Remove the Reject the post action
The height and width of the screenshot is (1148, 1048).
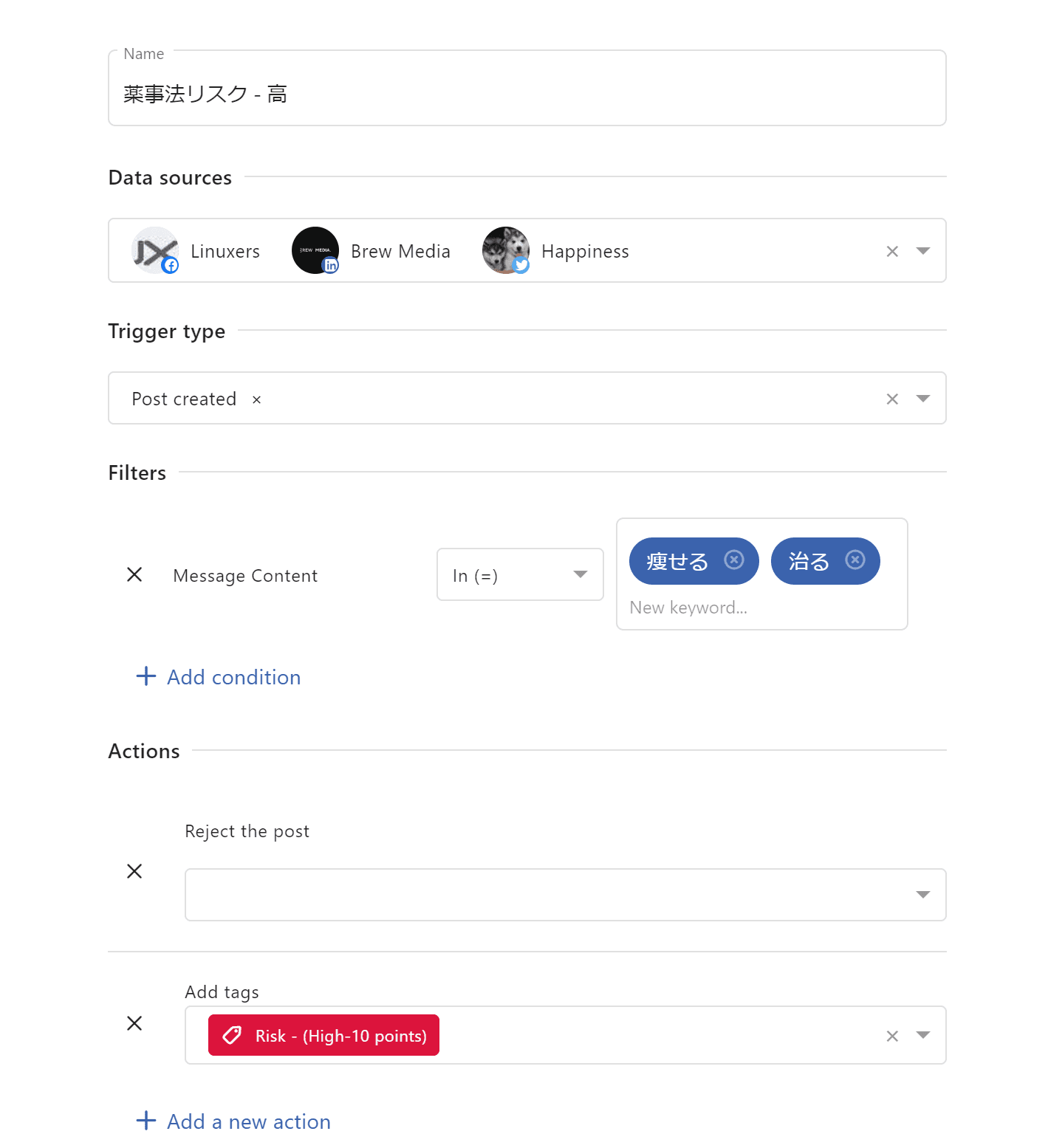pos(134,871)
